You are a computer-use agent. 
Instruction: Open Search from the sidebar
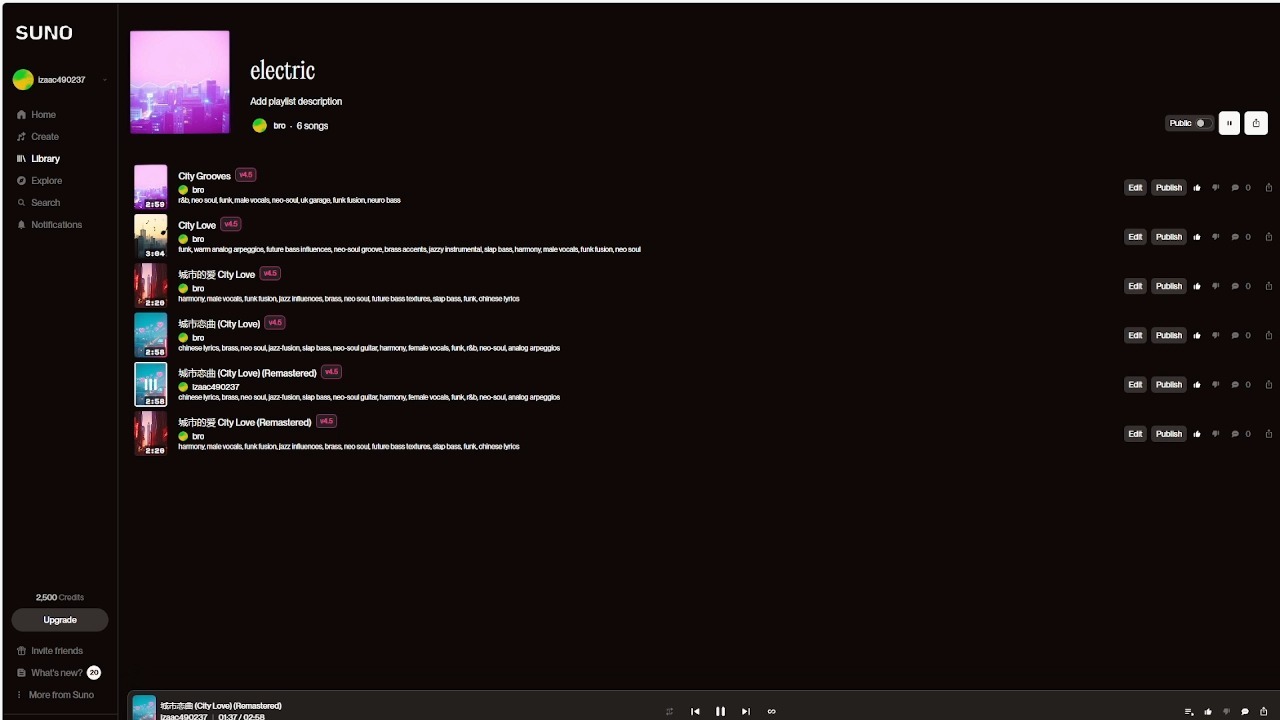click(38, 203)
